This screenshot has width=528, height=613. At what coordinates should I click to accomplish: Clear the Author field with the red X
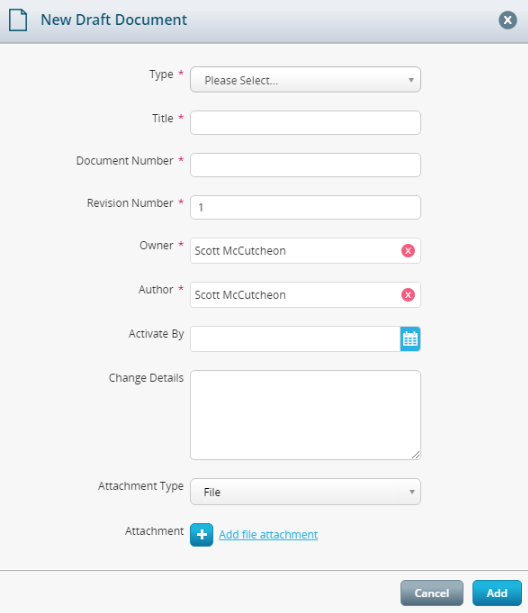click(x=408, y=295)
